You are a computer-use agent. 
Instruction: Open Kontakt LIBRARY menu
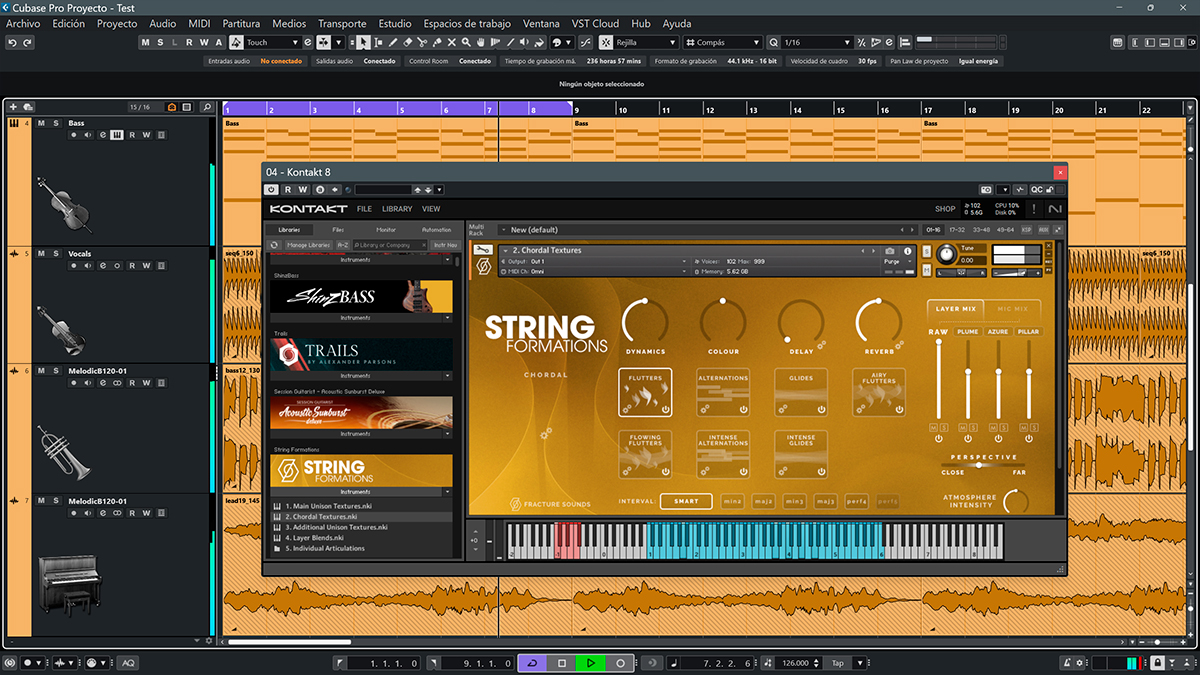coord(397,209)
